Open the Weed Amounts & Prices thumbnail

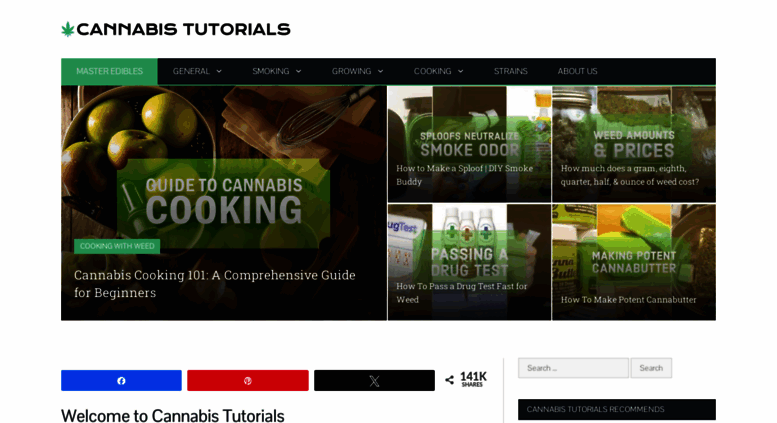point(634,143)
